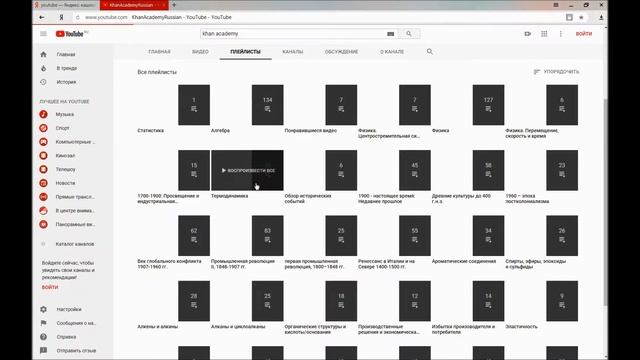
Task: Switch to the ГЛАВНАЯ channel tab
Action: tap(159, 52)
